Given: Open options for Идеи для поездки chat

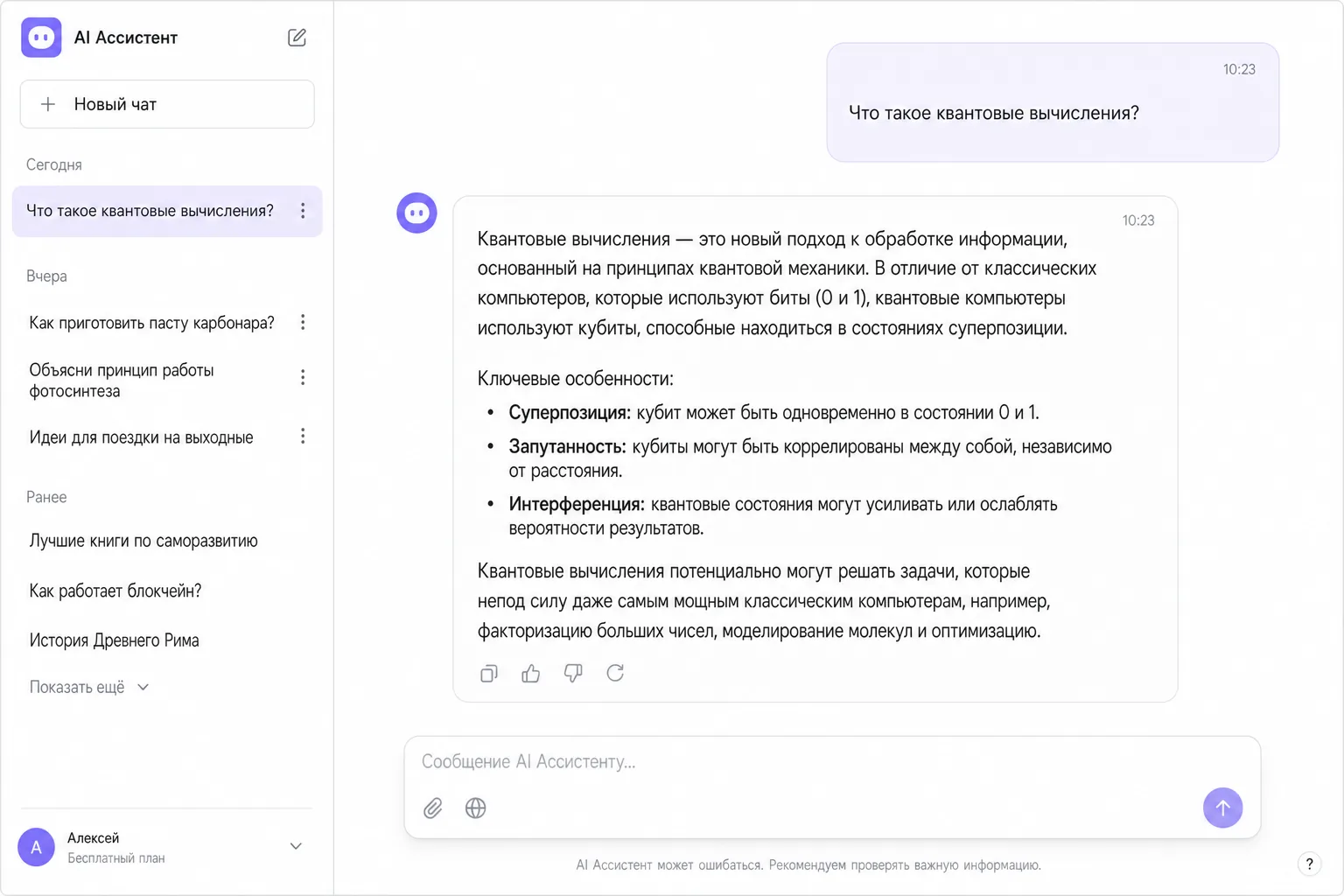Looking at the screenshot, I should click(x=303, y=436).
